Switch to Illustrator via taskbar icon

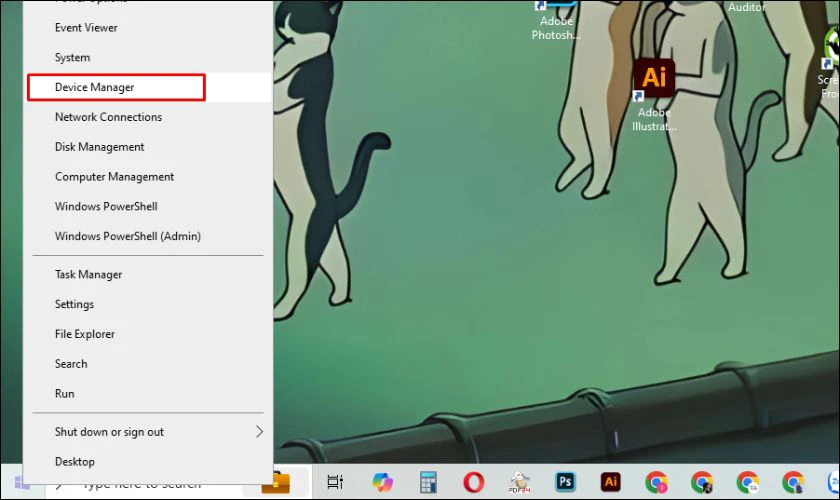point(611,482)
